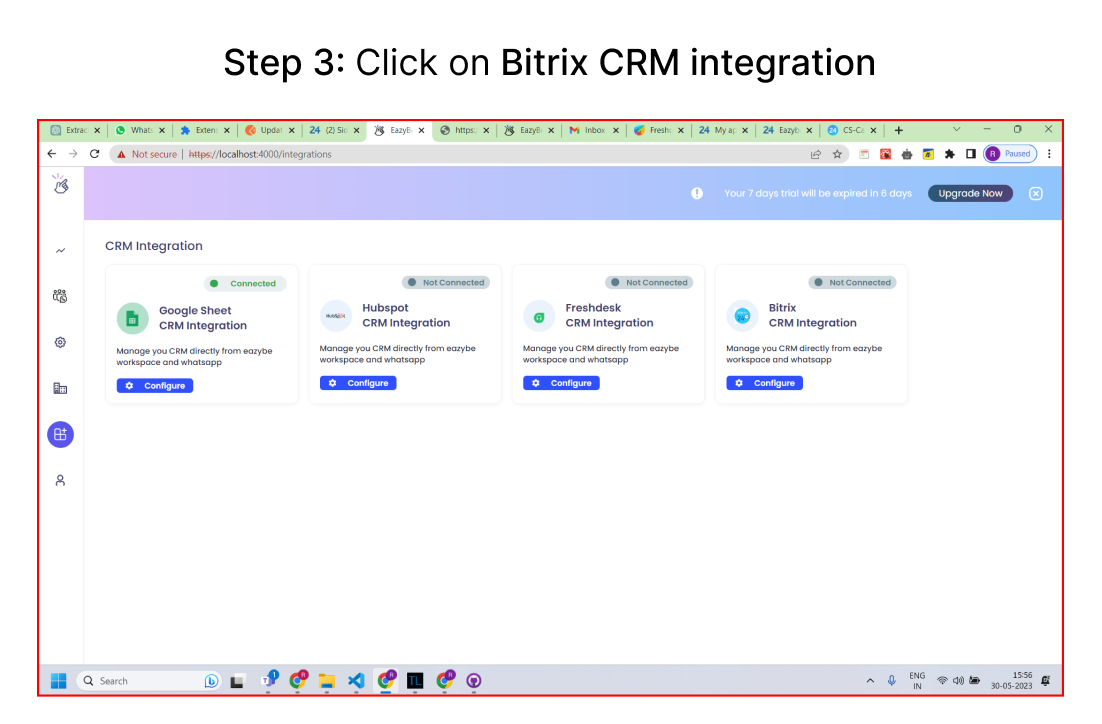Click the Freshdesk logo icon
The image size is (1102, 724).
coord(539,316)
